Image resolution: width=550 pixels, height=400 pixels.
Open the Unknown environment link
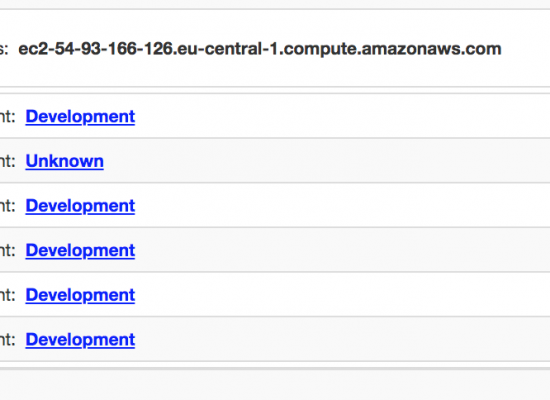pyautogui.click(x=65, y=161)
